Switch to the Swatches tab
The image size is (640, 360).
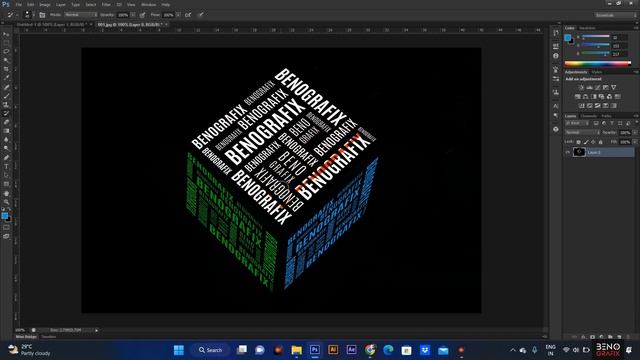coord(587,28)
